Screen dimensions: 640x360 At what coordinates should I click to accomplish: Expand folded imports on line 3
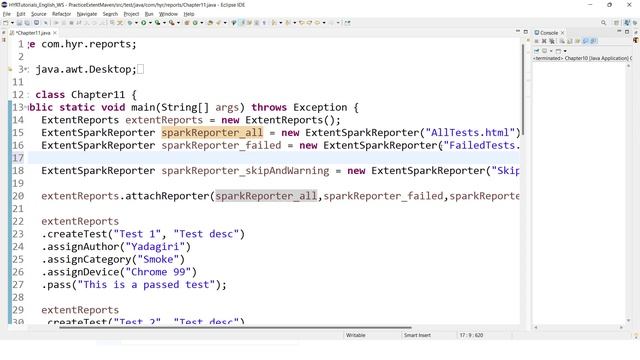(x=26, y=69)
